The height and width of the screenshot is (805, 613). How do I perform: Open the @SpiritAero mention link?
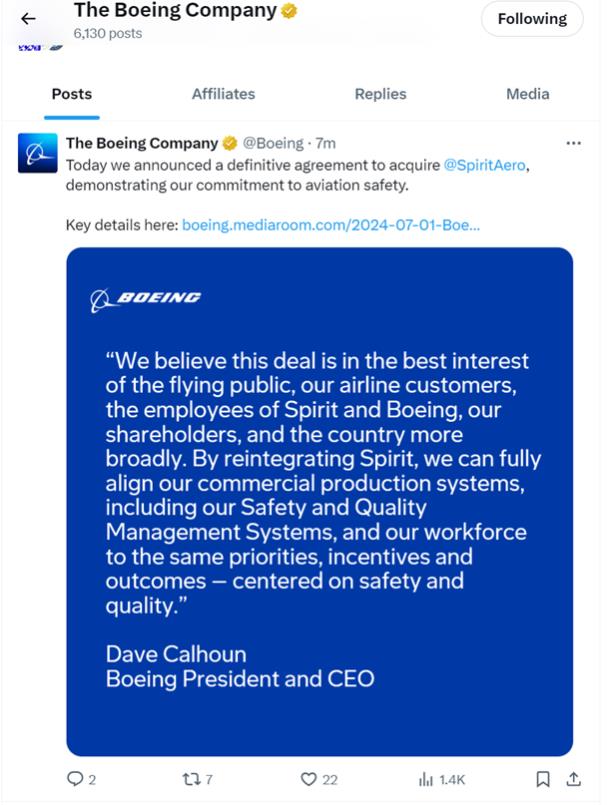pos(484,165)
